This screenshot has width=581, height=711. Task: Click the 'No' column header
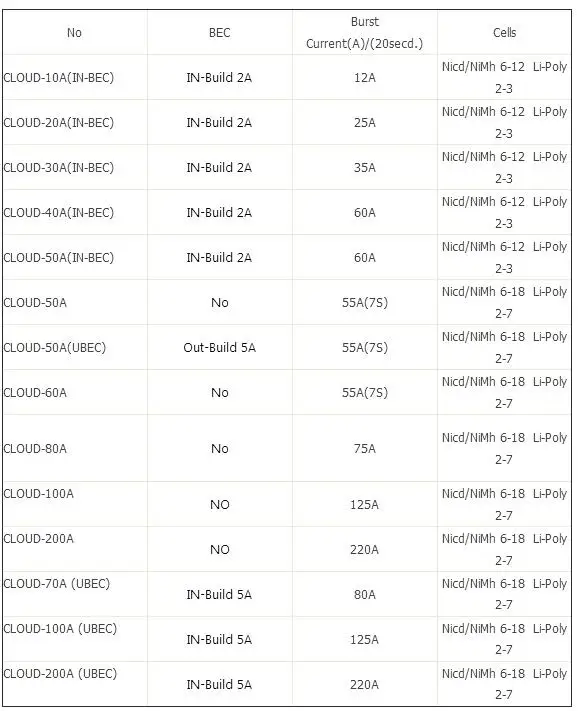click(74, 33)
